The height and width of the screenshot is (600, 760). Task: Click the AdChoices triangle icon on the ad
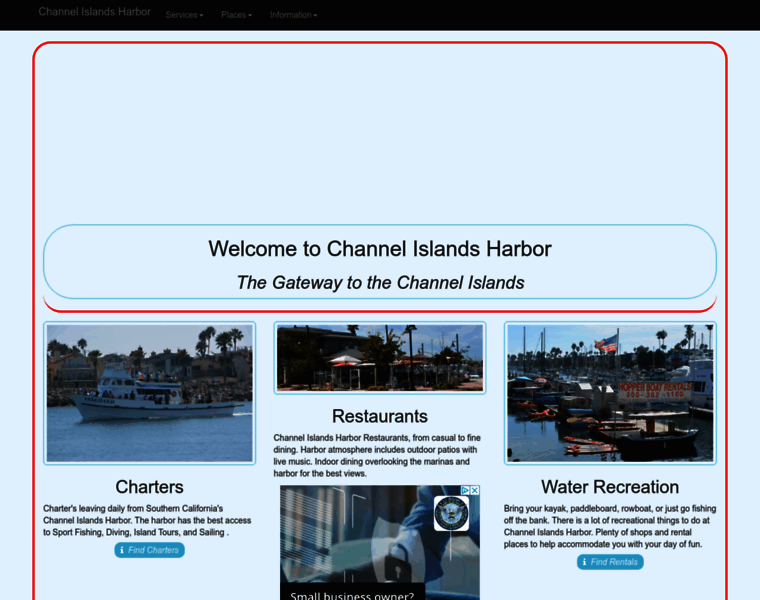(x=465, y=490)
